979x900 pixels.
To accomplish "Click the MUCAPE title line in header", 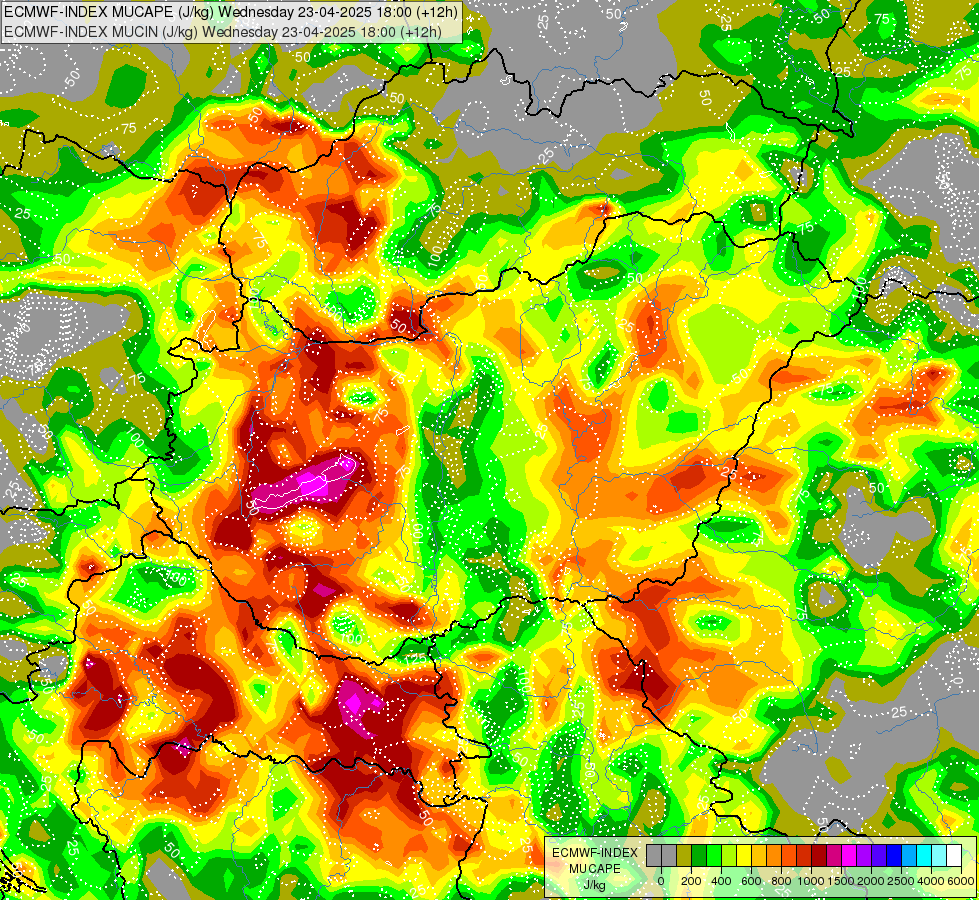I will click(x=230, y=12).
